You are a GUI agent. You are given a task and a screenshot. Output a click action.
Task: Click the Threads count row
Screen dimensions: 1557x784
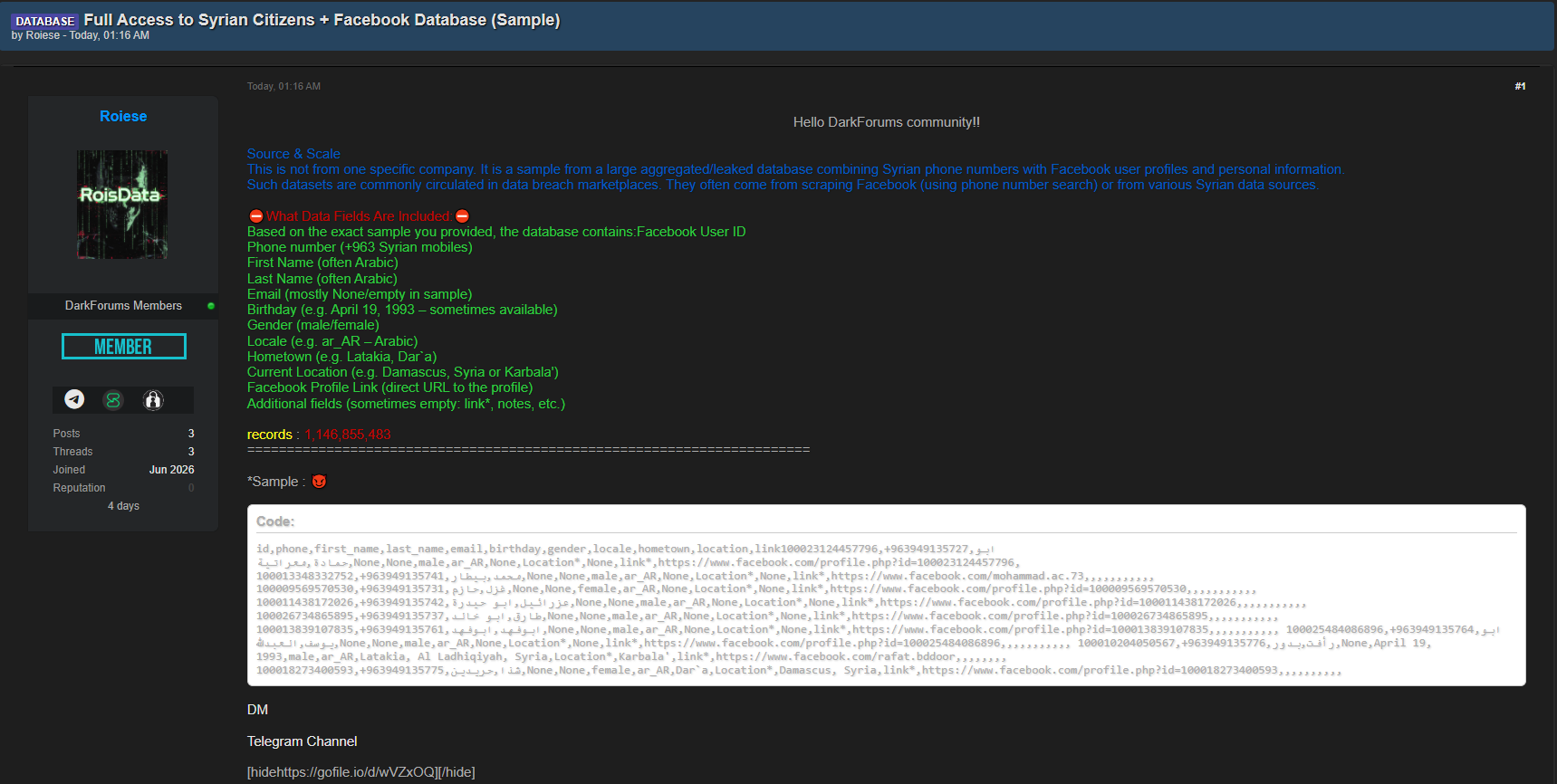click(123, 452)
